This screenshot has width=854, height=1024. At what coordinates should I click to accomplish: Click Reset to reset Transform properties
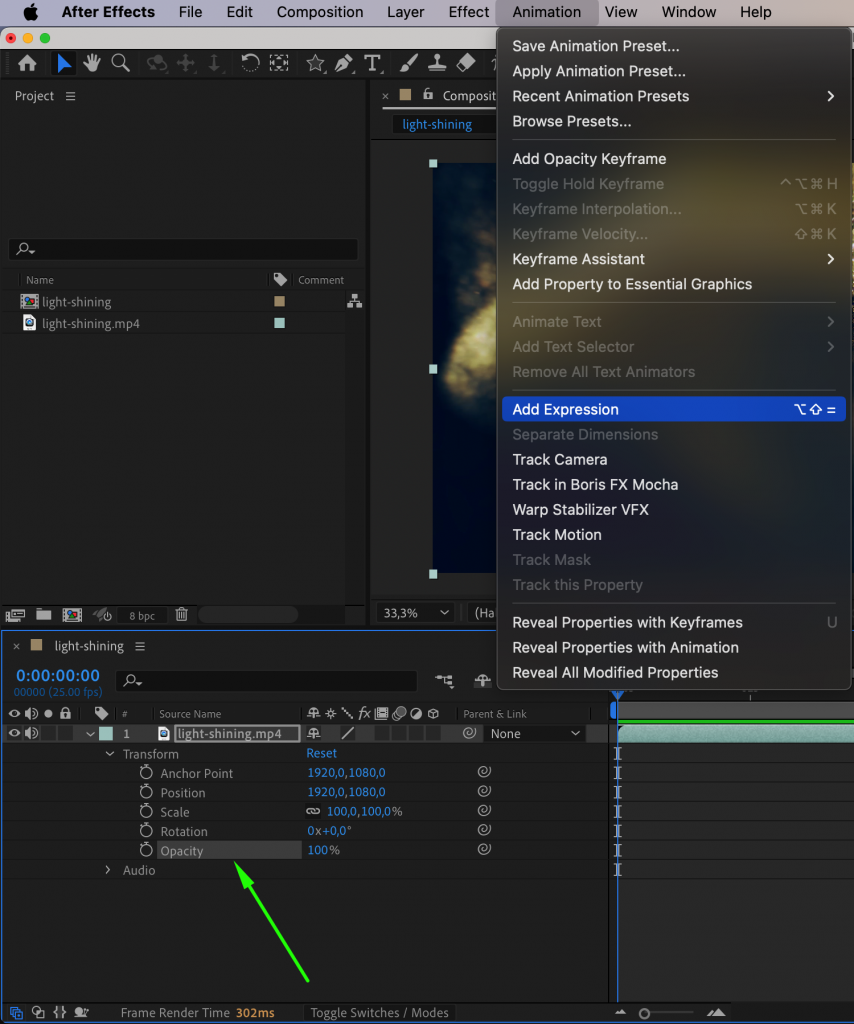[321, 753]
